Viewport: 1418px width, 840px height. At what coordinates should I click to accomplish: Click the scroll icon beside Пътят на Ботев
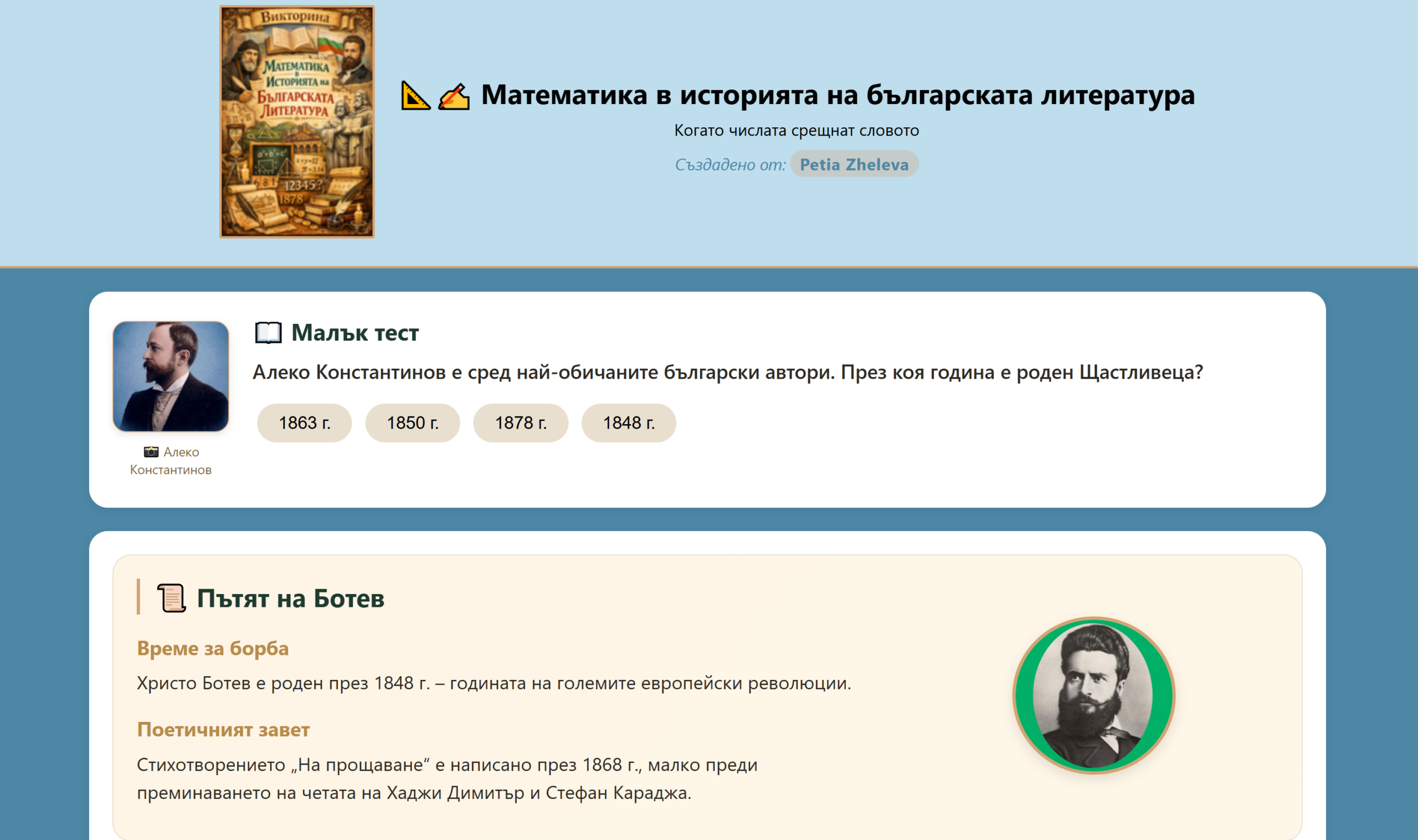171,597
